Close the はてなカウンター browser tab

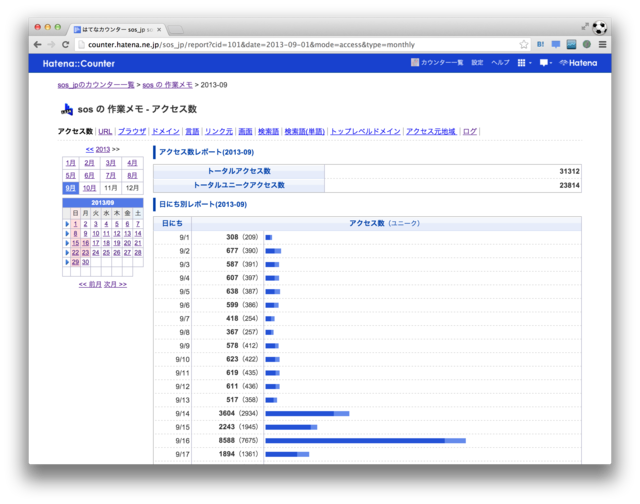pyautogui.click(x=159, y=30)
